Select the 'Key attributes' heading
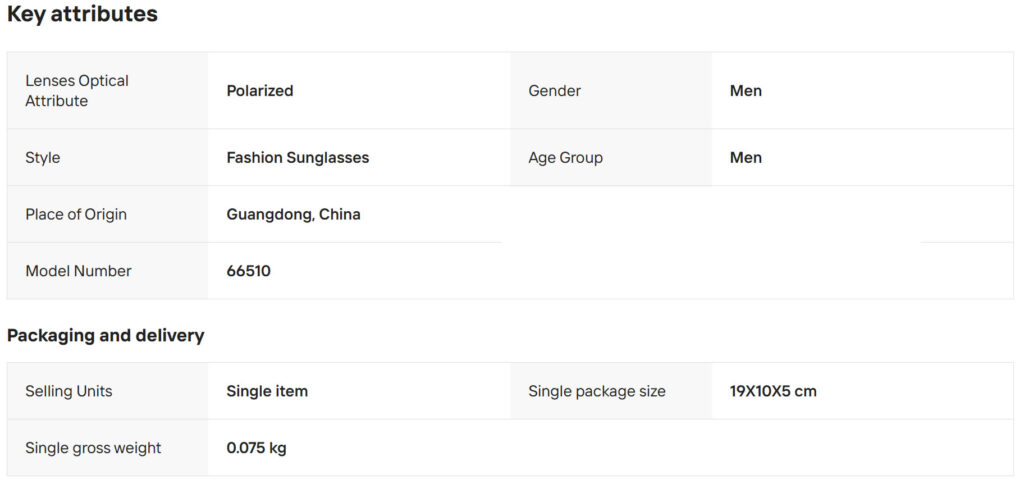This screenshot has width=1024, height=484. point(82,14)
